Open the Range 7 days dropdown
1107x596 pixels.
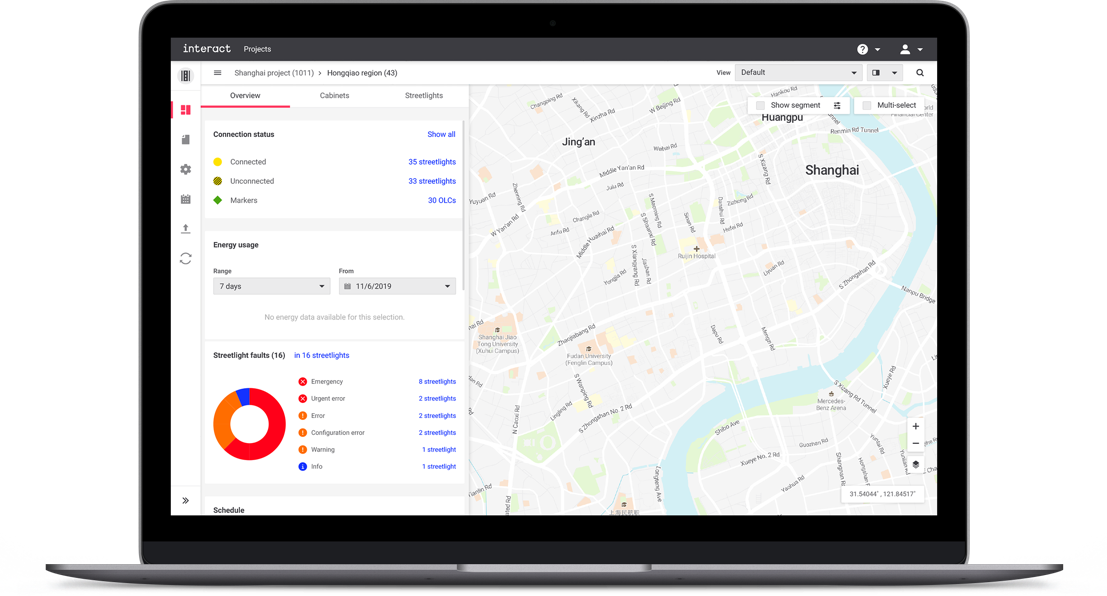[x=271, y=286]
